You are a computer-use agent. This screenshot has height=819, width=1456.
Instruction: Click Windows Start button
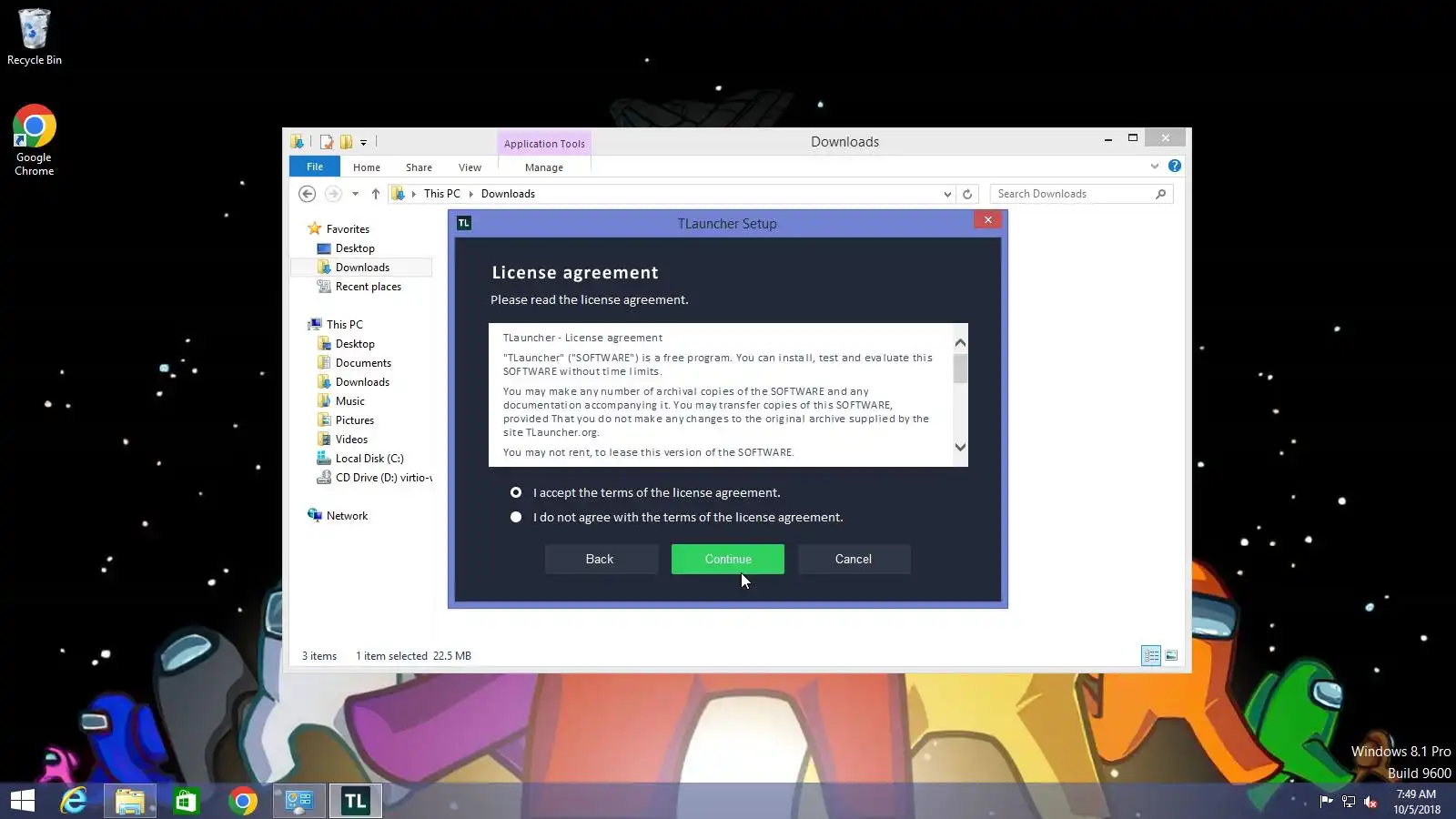pos(23,801)
